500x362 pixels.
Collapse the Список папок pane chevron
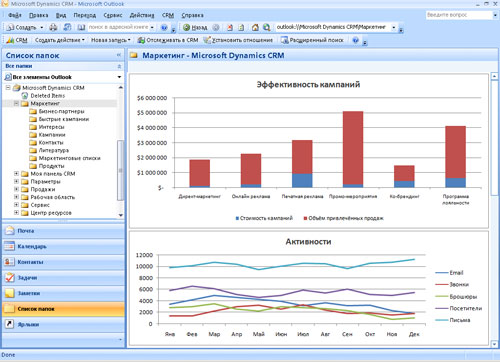pos(119,55)
